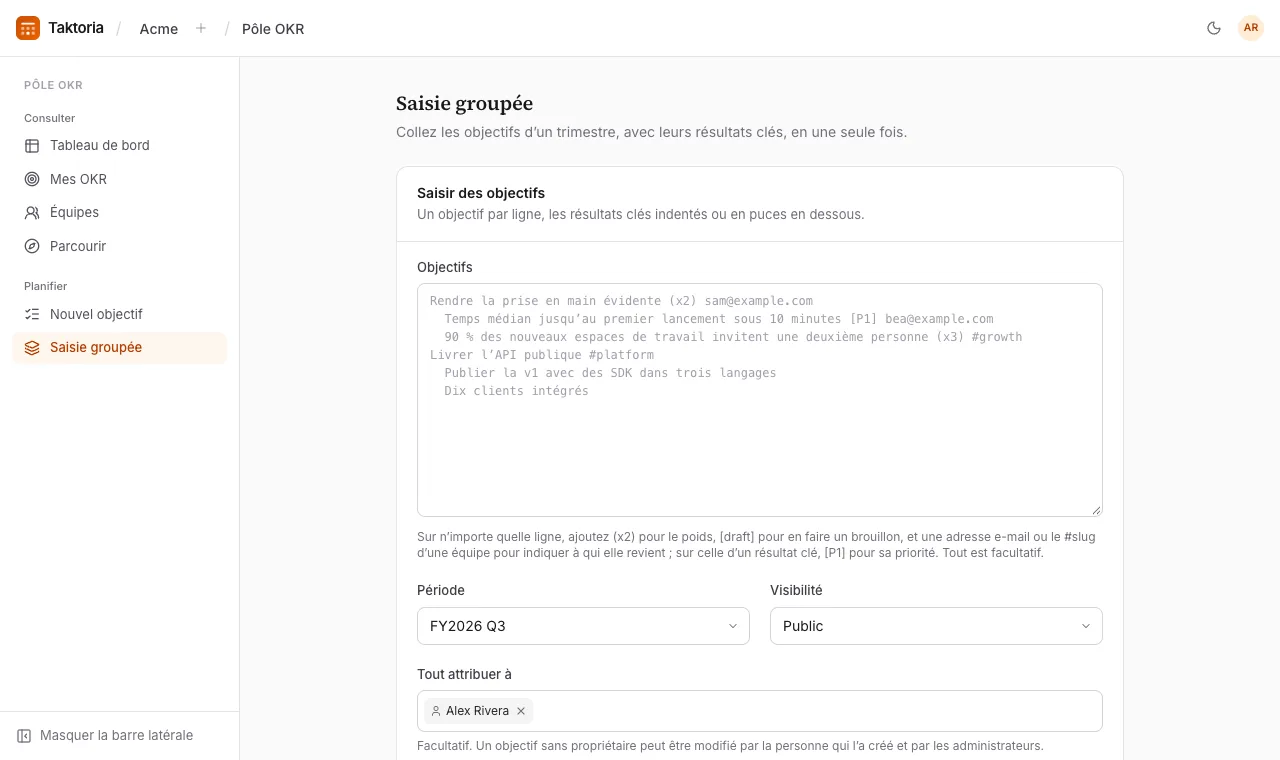
Task: Click the Saisie groupée layers icon
Action: tap(32, 348)
